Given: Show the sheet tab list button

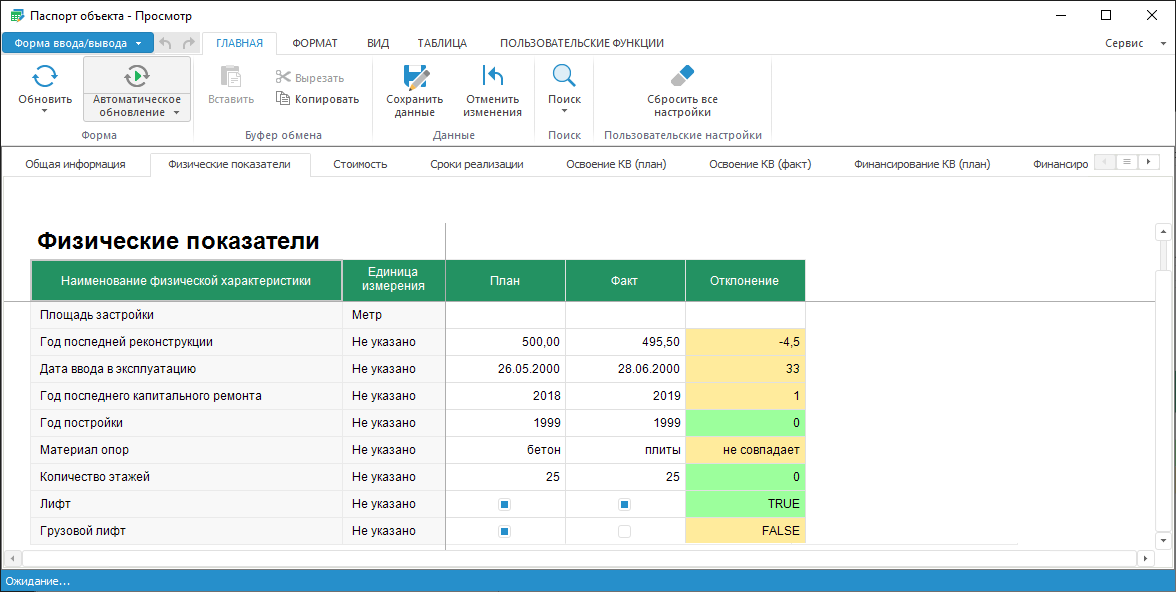Looking at the screenshot, I should [x=1126, y=162].
